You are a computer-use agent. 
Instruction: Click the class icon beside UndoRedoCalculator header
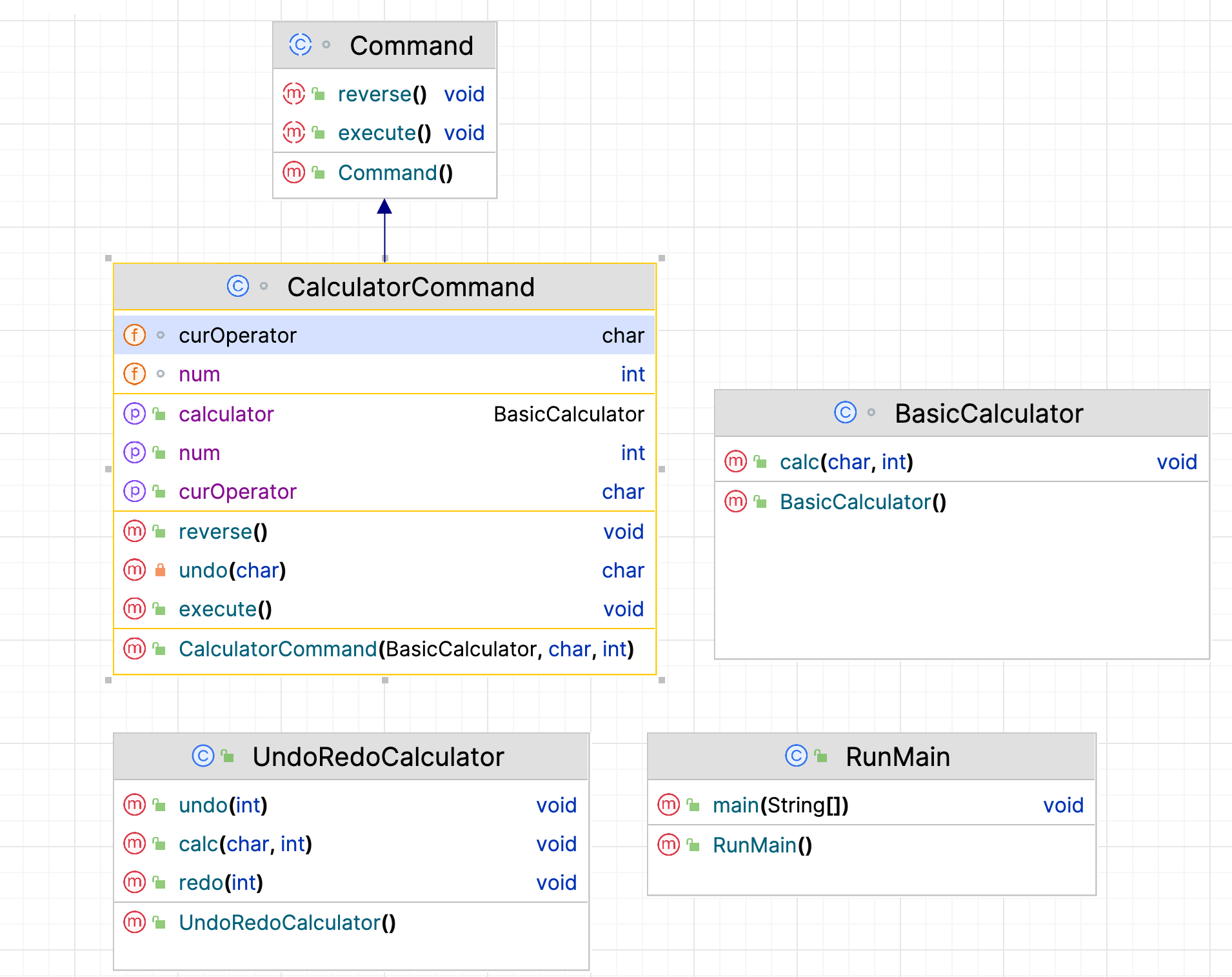(x=203, y=756)
